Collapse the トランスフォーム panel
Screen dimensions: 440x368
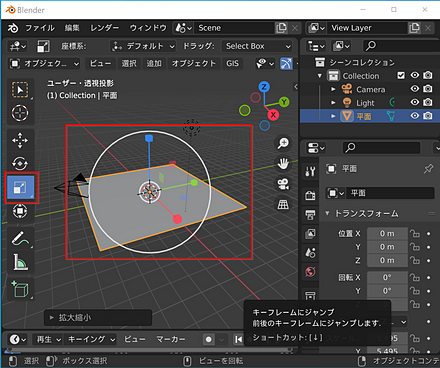point(327,213)
